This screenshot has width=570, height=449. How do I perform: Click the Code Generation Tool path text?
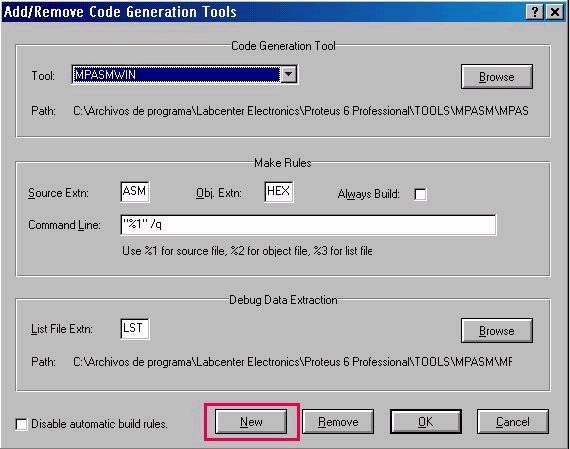click(301, 111)
